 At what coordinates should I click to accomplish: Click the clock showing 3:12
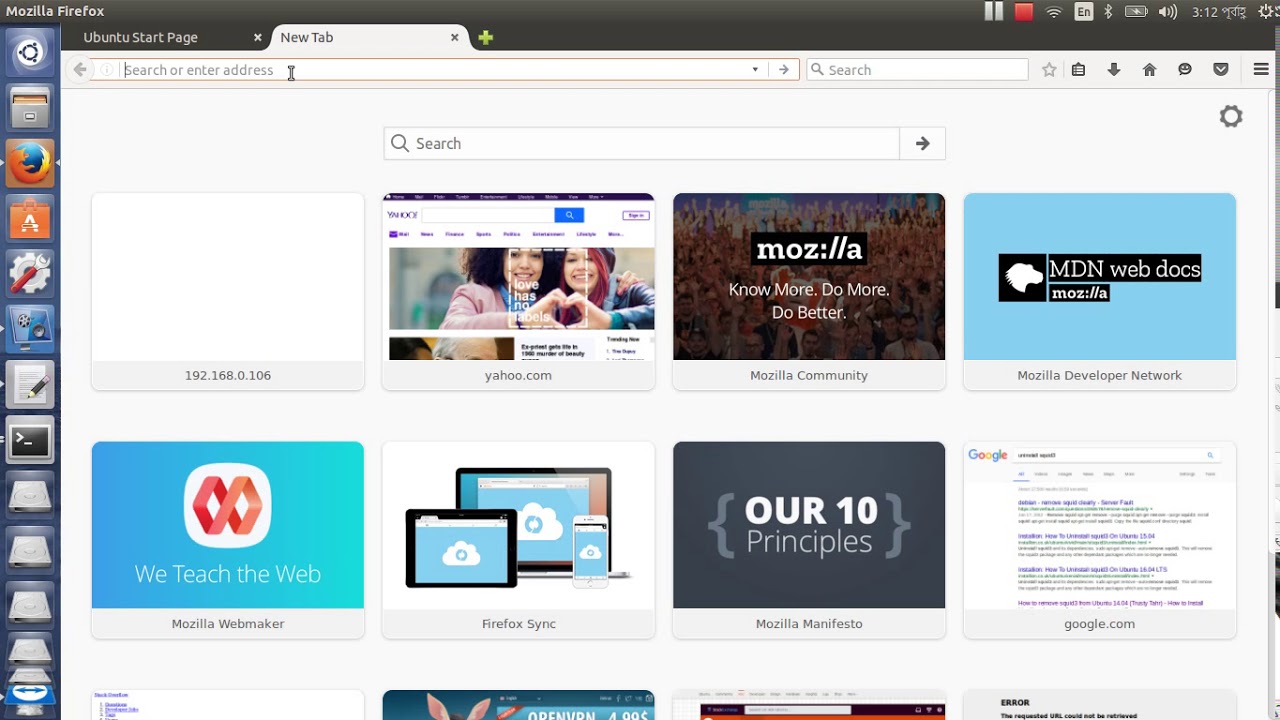[x=1218, y=12]
